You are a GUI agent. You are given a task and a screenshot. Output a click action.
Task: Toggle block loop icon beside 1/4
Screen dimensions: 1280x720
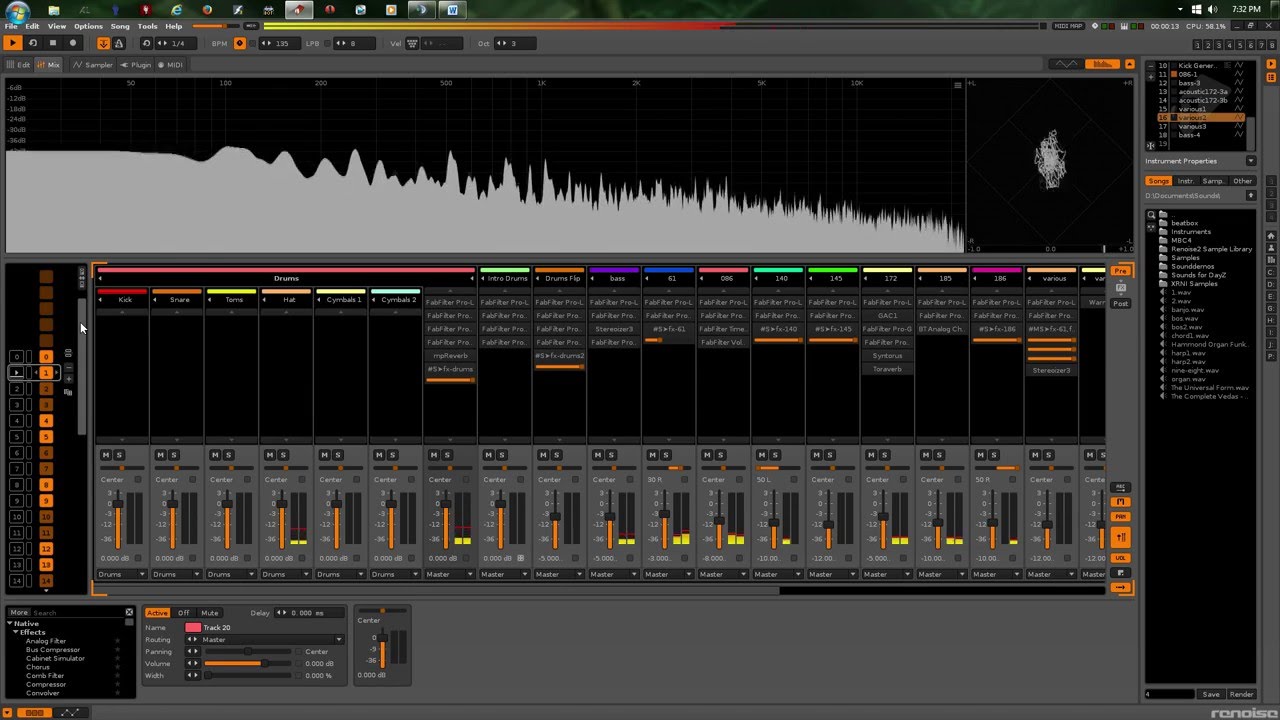point(147,43)
